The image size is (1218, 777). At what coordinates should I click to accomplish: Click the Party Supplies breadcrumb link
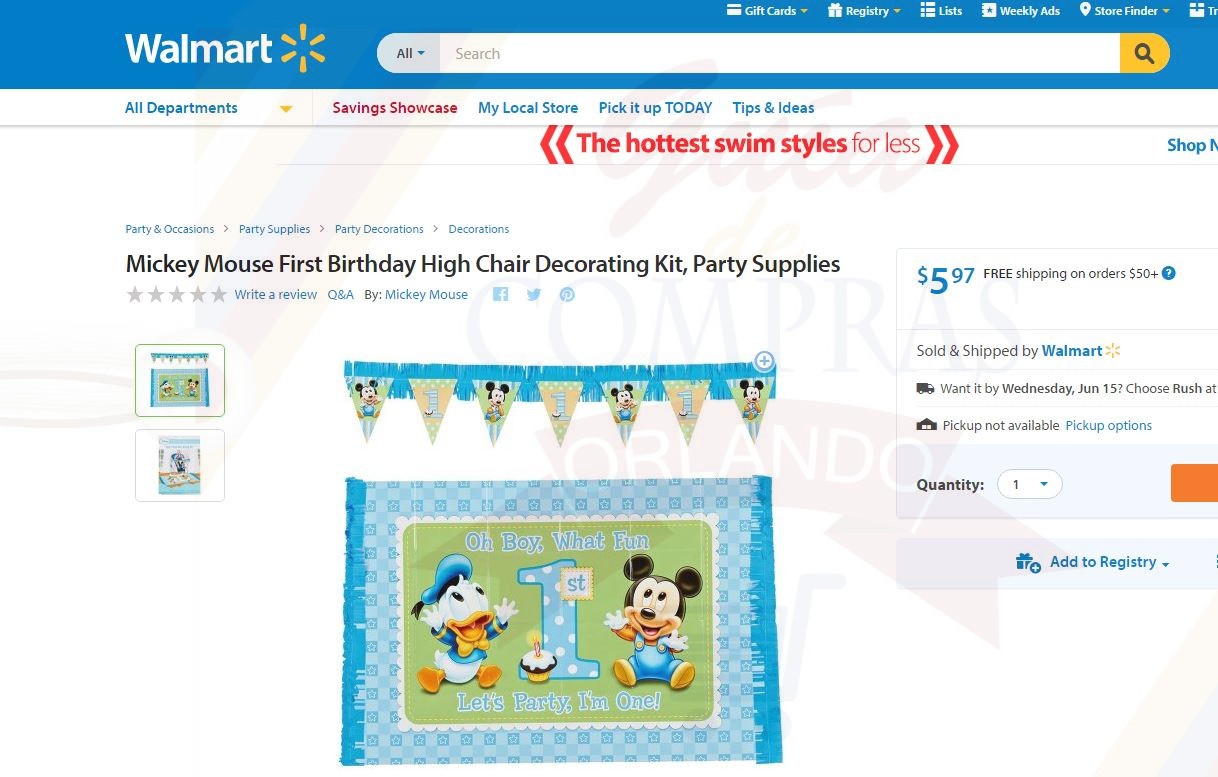pyautogui.click(x=274, y=229)
